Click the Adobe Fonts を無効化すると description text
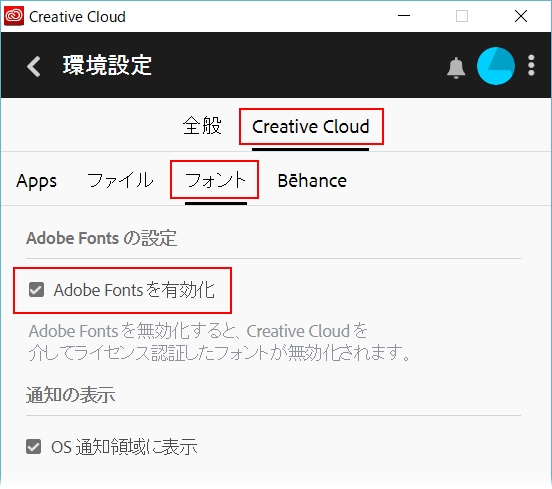 click(219, 342)
